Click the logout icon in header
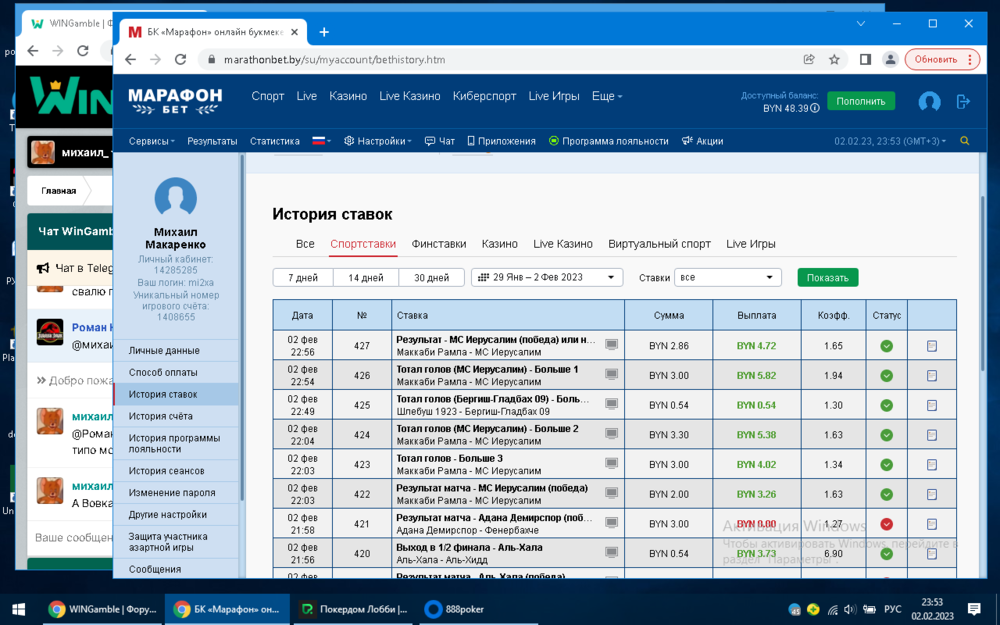1000x625 pixels. (x=963, y=101)
